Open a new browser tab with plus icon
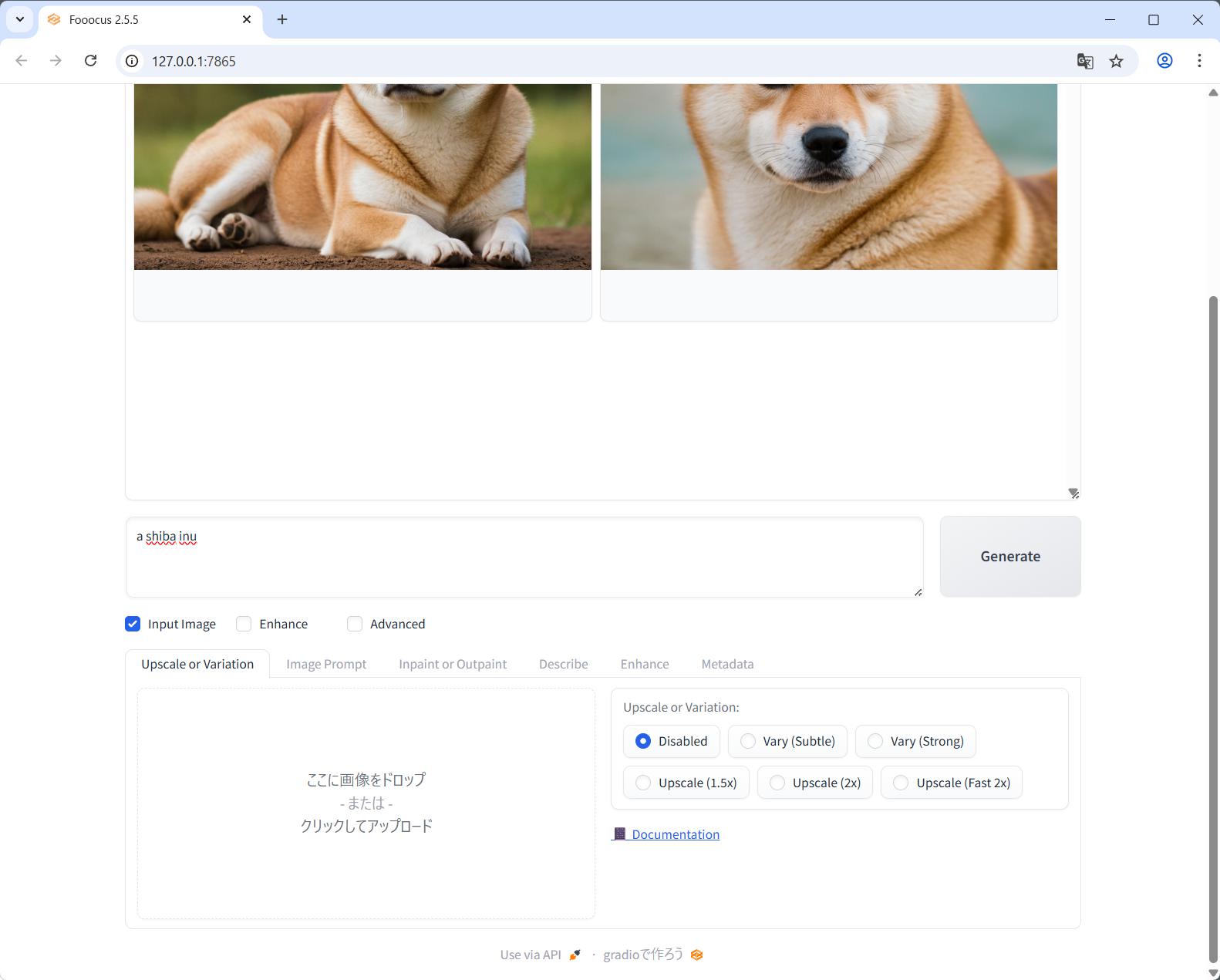This screenshot has height=980, width=1220. click(x=282, y=19)
